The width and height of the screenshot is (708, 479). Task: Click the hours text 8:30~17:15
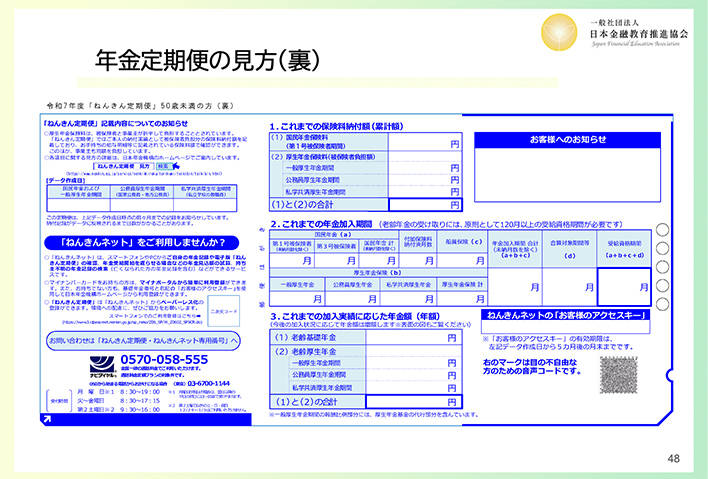click(x=140, y=400)
